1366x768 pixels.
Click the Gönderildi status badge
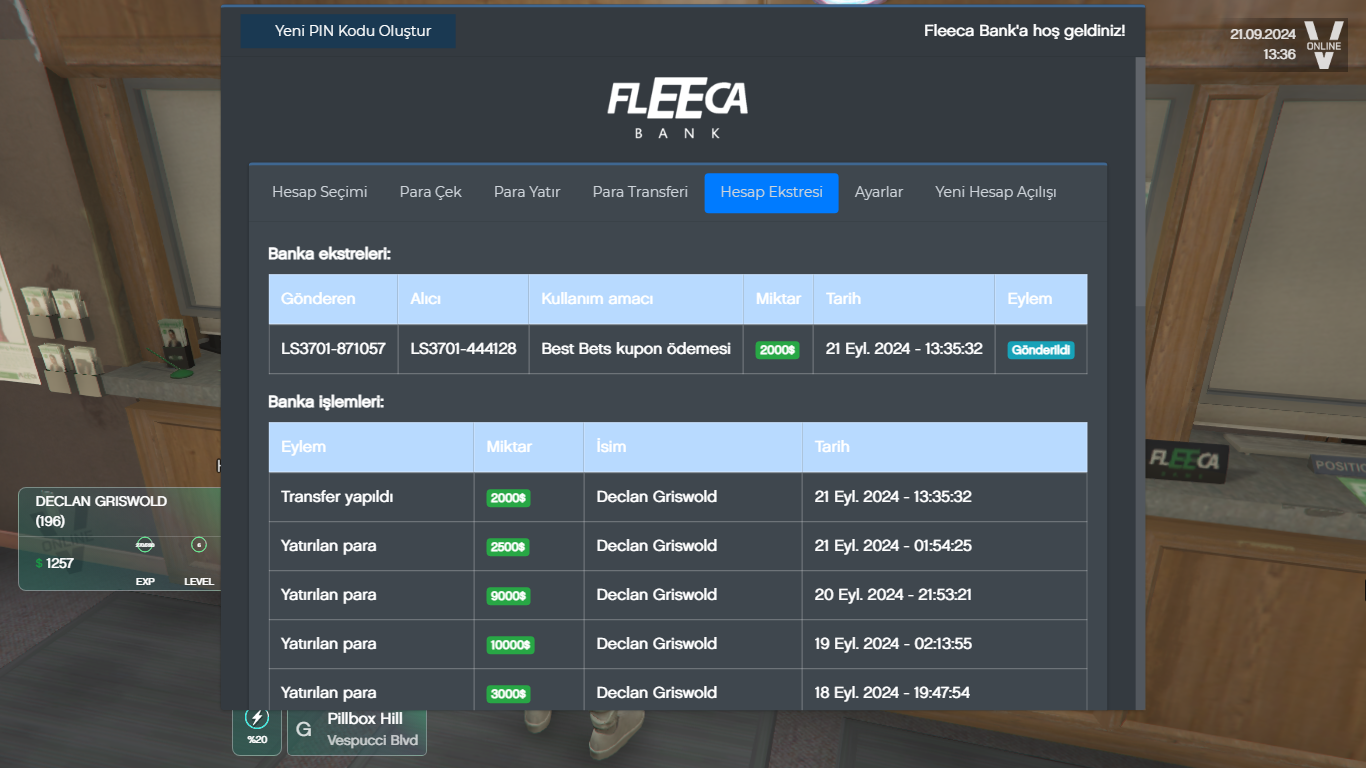tap(1041, 350)
